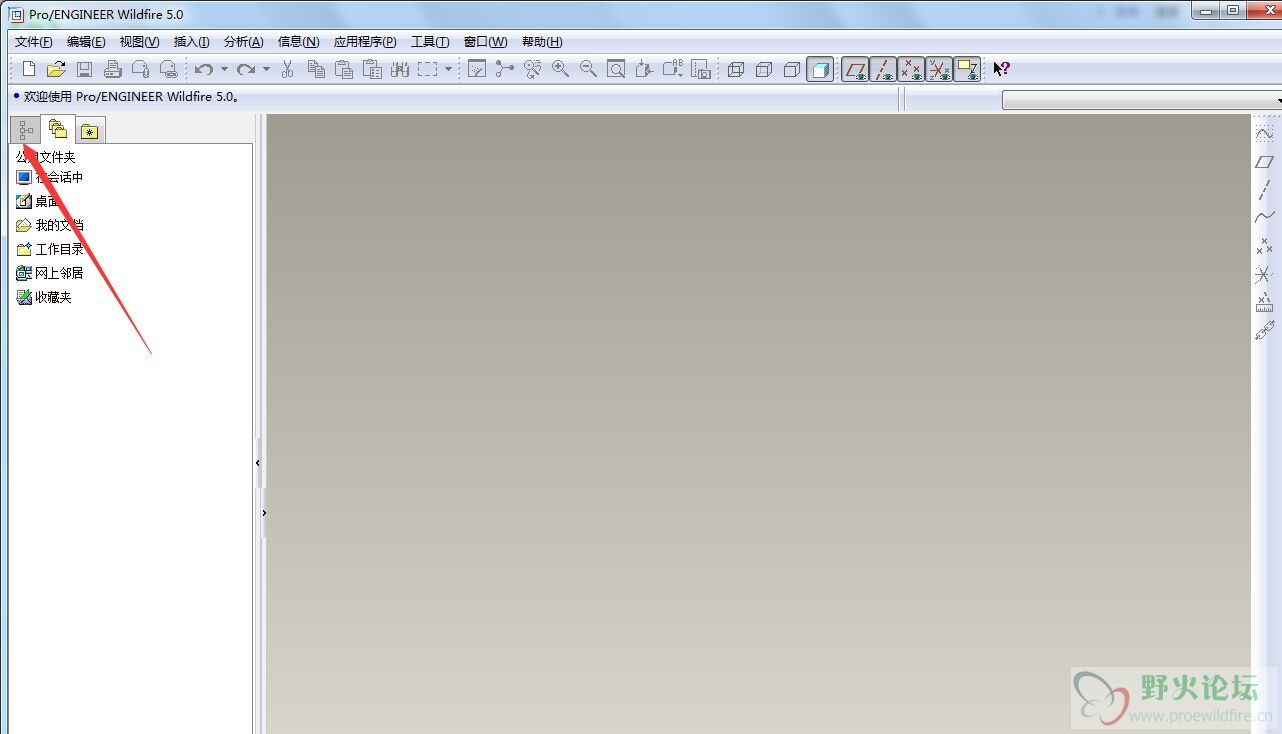The width and height of the screenshot is (1282, 734).
Task: Click the Redo arrow icon
Action: 246,69
